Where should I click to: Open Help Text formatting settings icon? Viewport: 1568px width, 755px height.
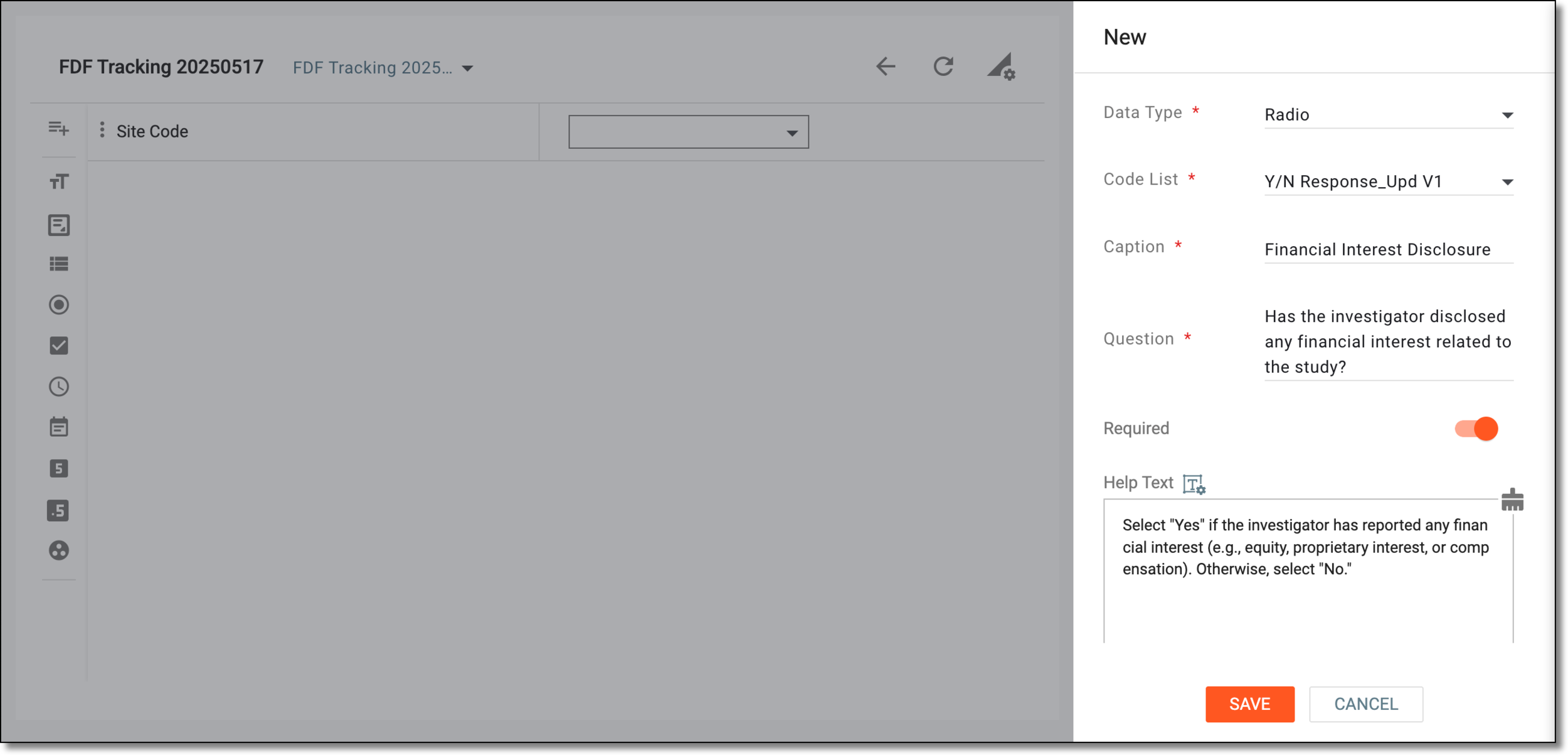[1194, 484]
